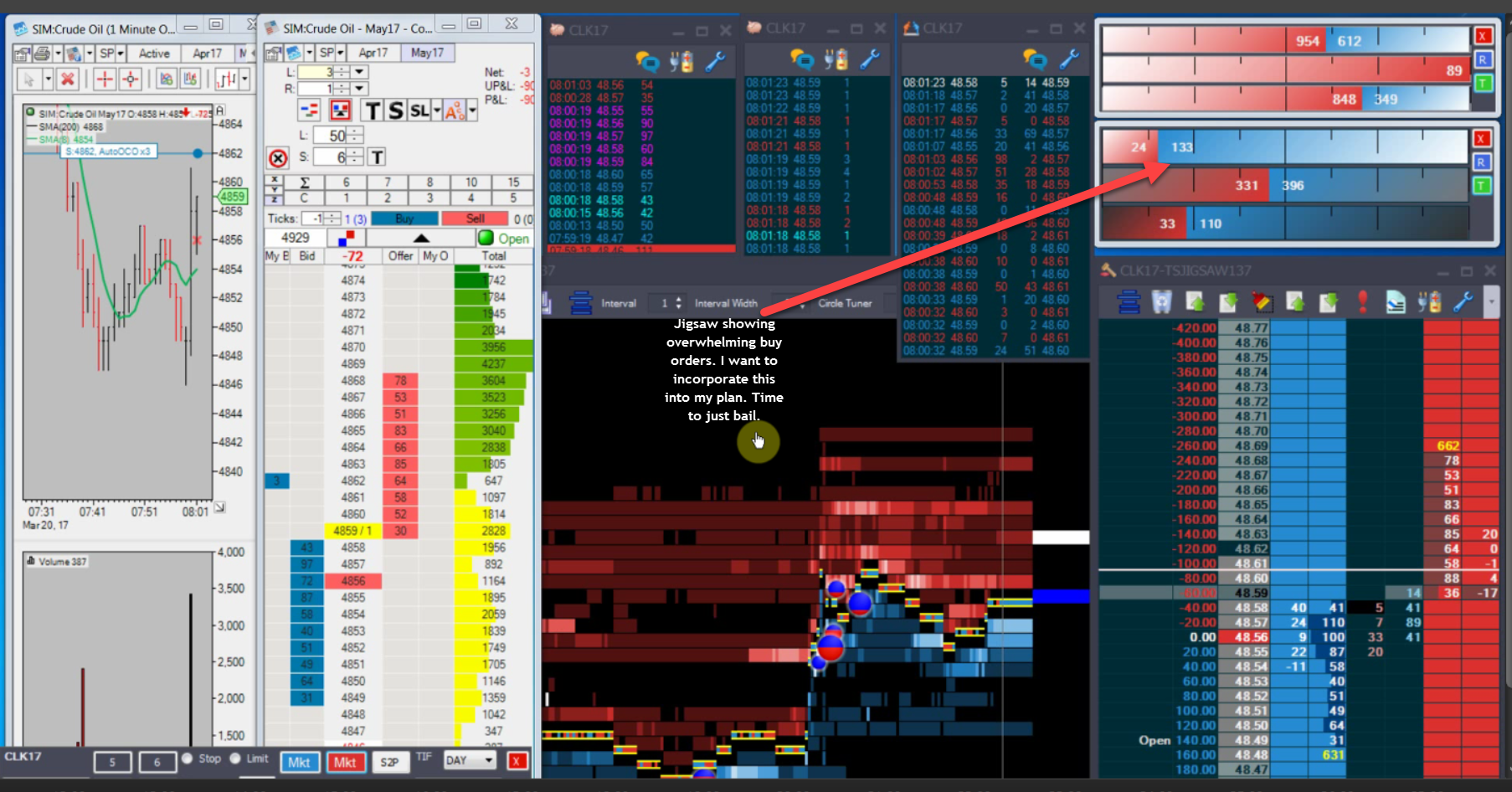1512x792 pixels.
Task: Click the red X button in the upper depth panel
Action: point(1483,36)
